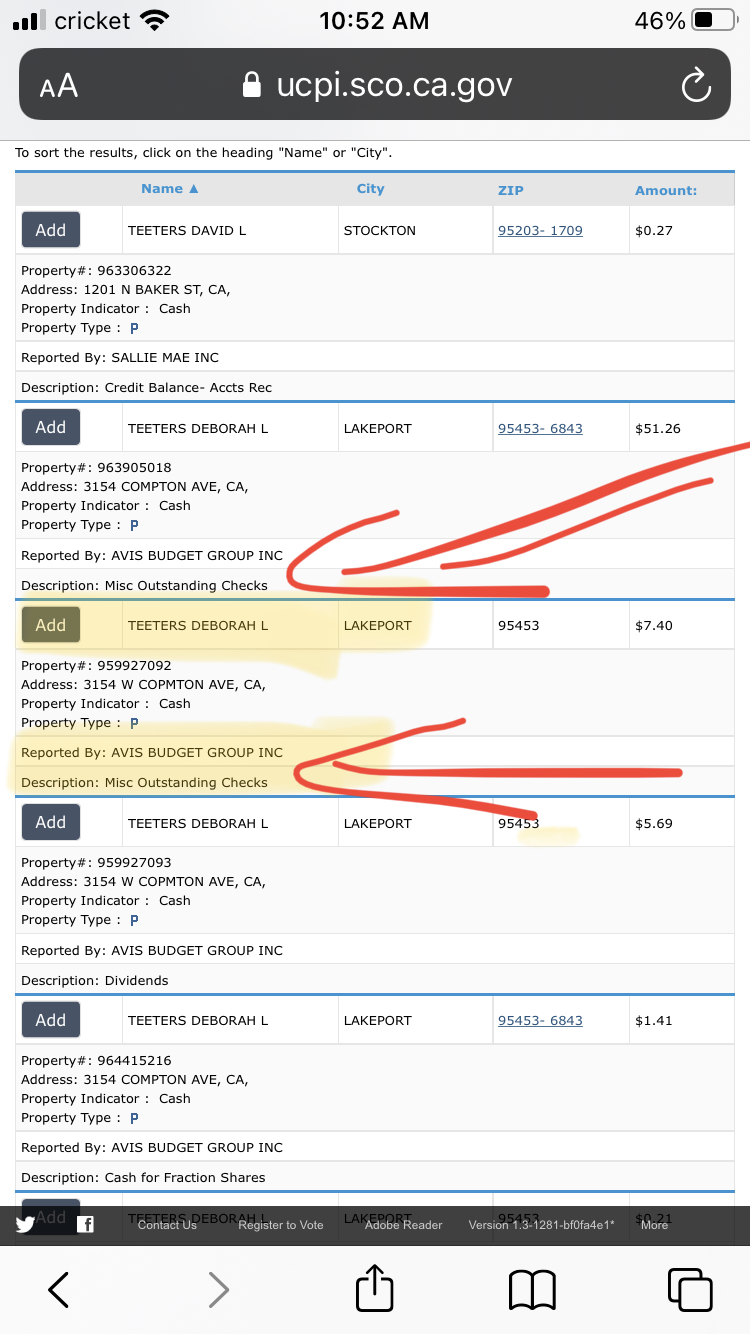Select Reported By: SALLIE MAE INC text
The width and height of the screenshot is (750, 1334).
[x=120, y=357]
